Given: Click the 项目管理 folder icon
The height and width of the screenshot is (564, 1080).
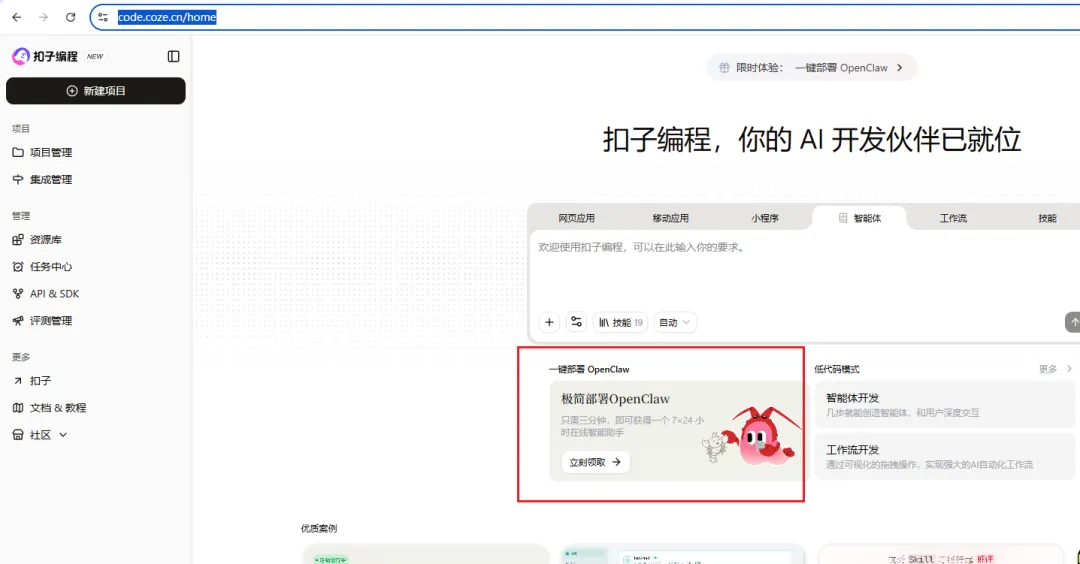Looking at the screenshot, I should tap(18, 152).
